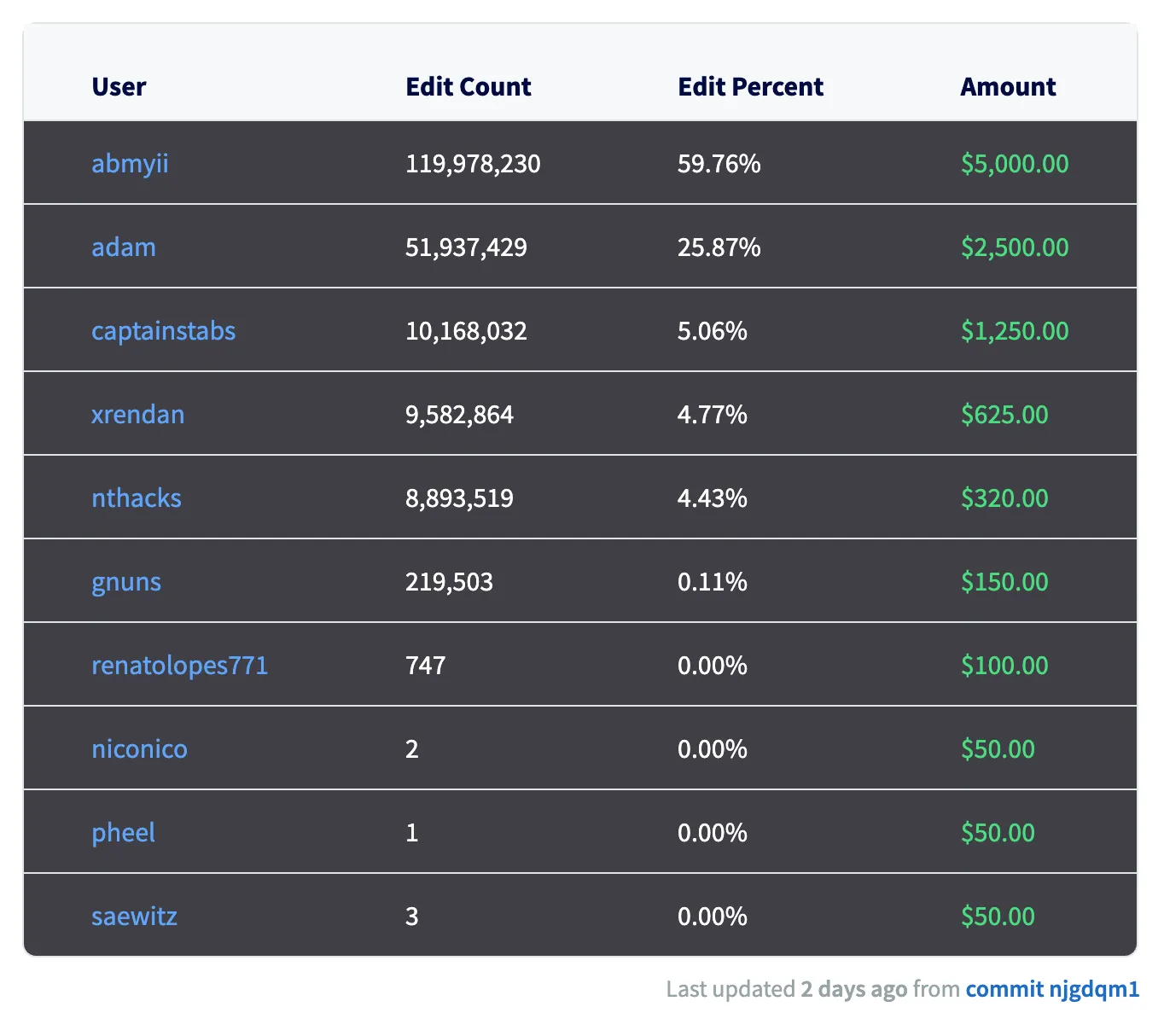Open the saewitz user profile link
1164x1036 pixels.
tap(134, 916)
